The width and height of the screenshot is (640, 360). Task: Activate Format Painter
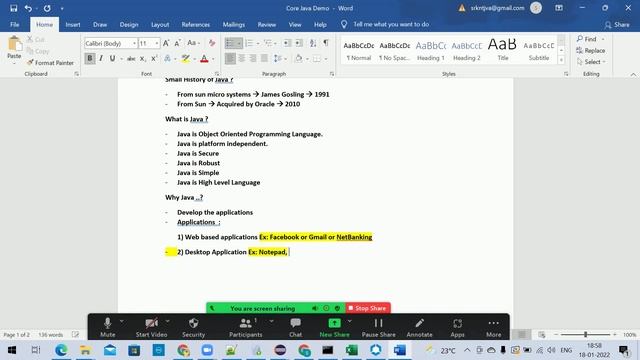point(50,62)
